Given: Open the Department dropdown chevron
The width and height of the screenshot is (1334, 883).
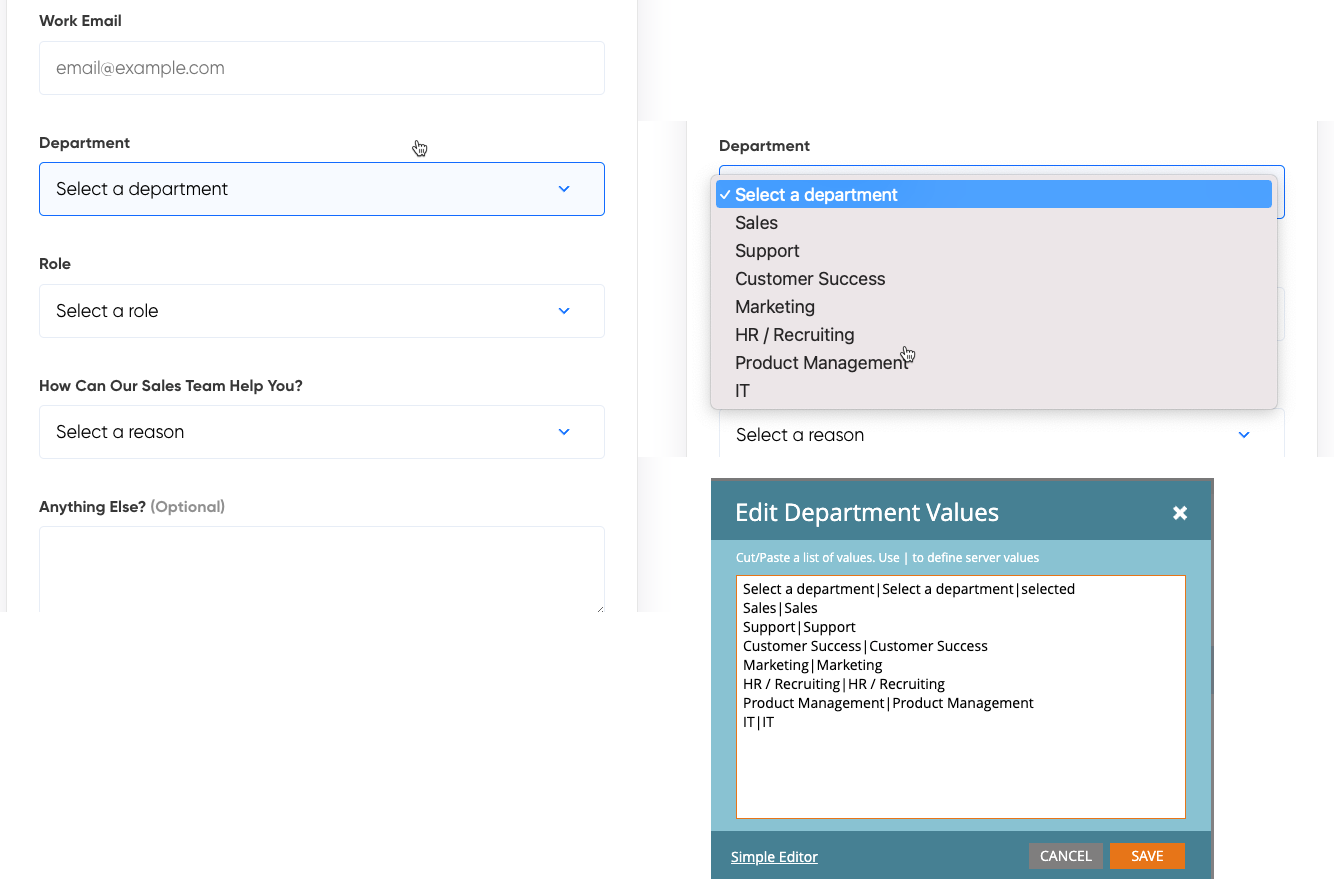Looking at the screenshot, I should (563, 188).
